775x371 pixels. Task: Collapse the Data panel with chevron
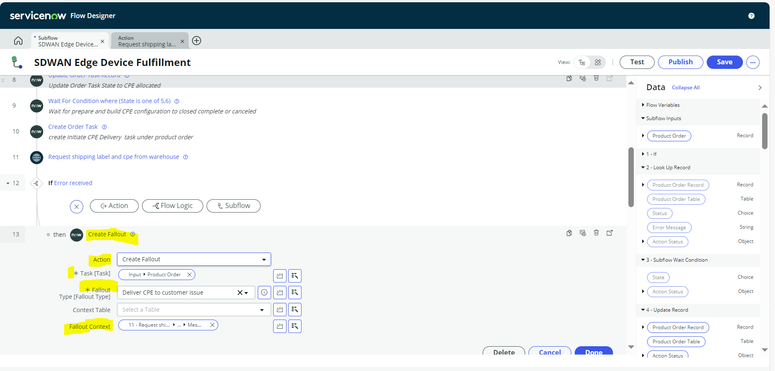point(760,87)
